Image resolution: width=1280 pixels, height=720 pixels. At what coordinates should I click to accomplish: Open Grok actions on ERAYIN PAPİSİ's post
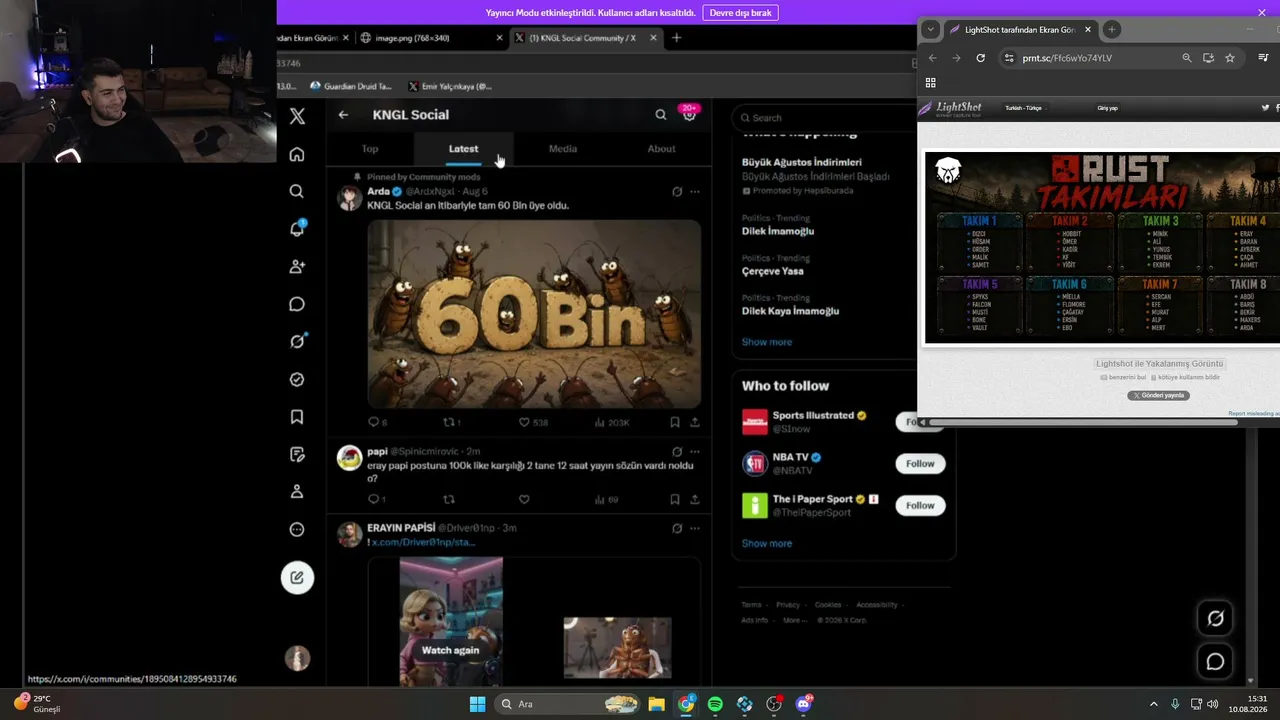(x=677, y=528)
